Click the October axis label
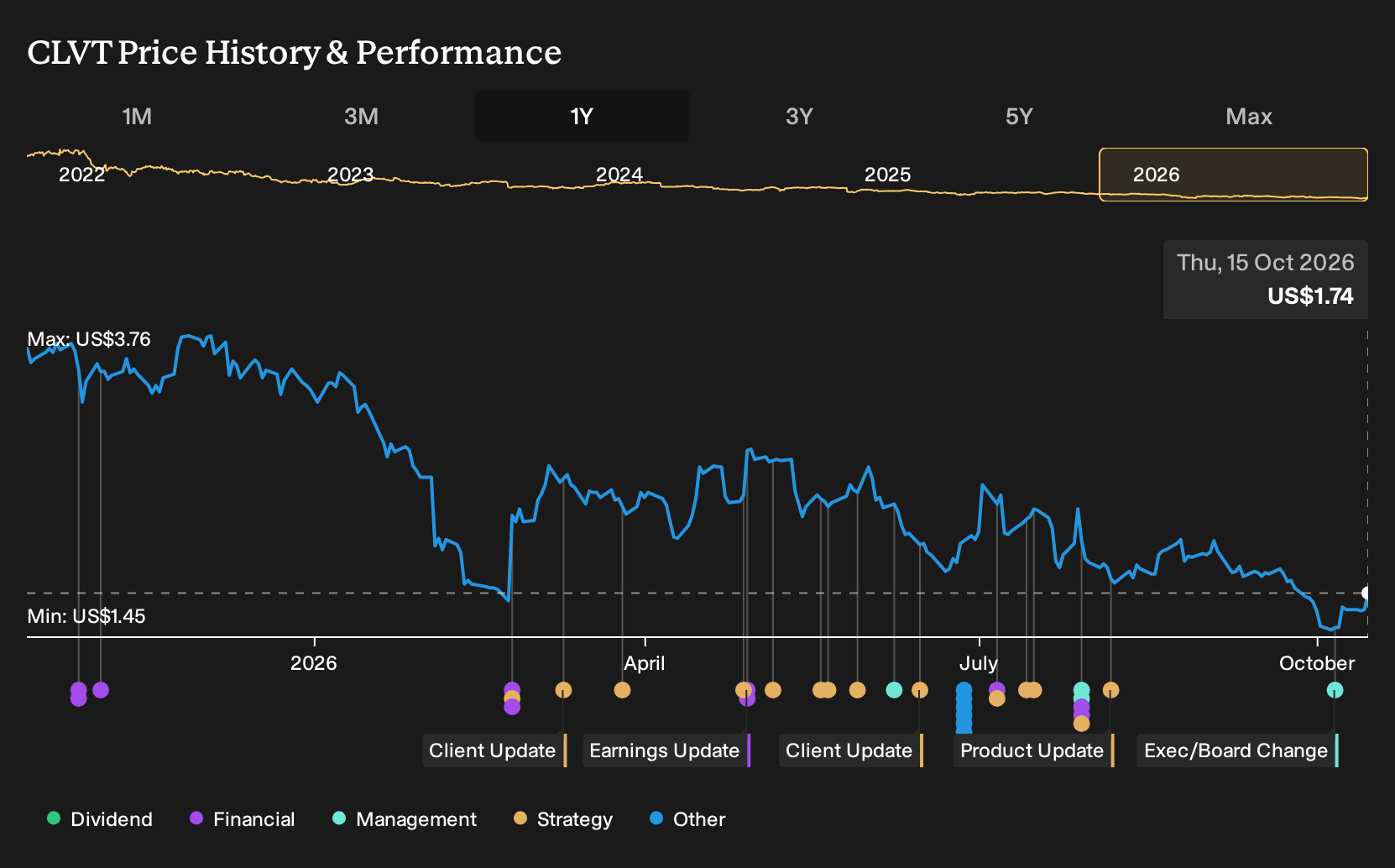 1317,663
